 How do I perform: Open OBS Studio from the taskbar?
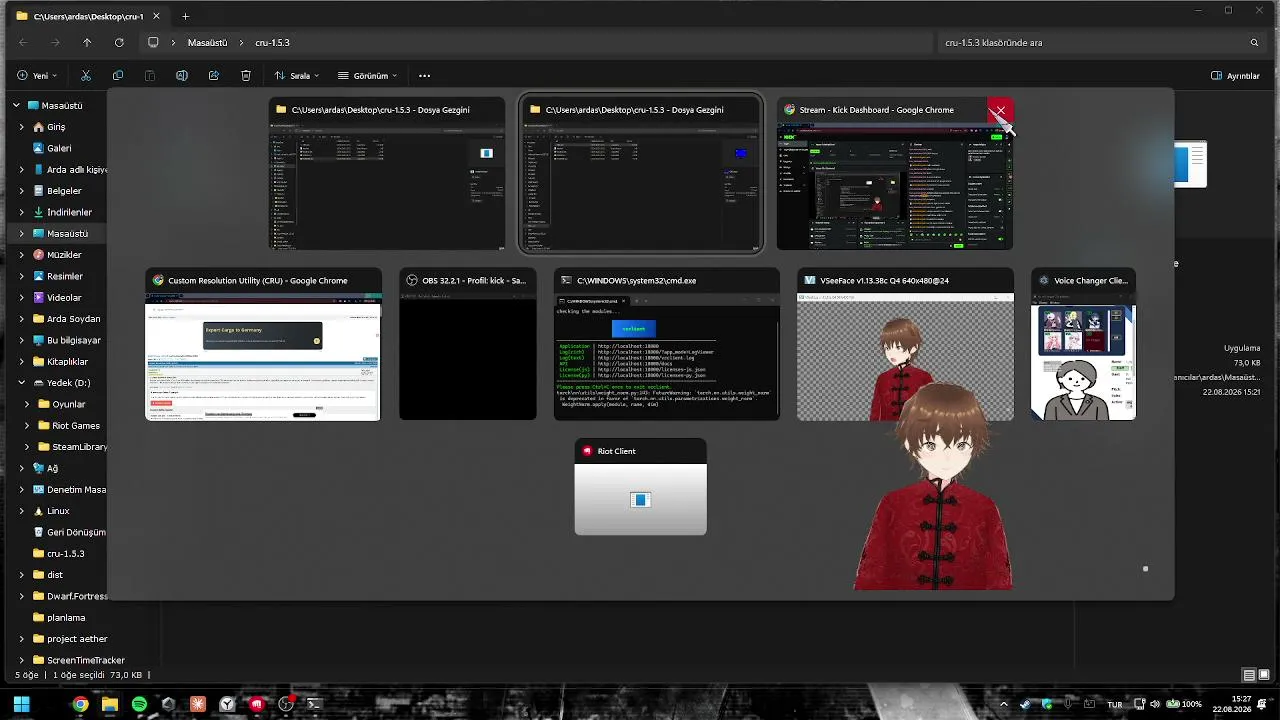coord(286,704)
